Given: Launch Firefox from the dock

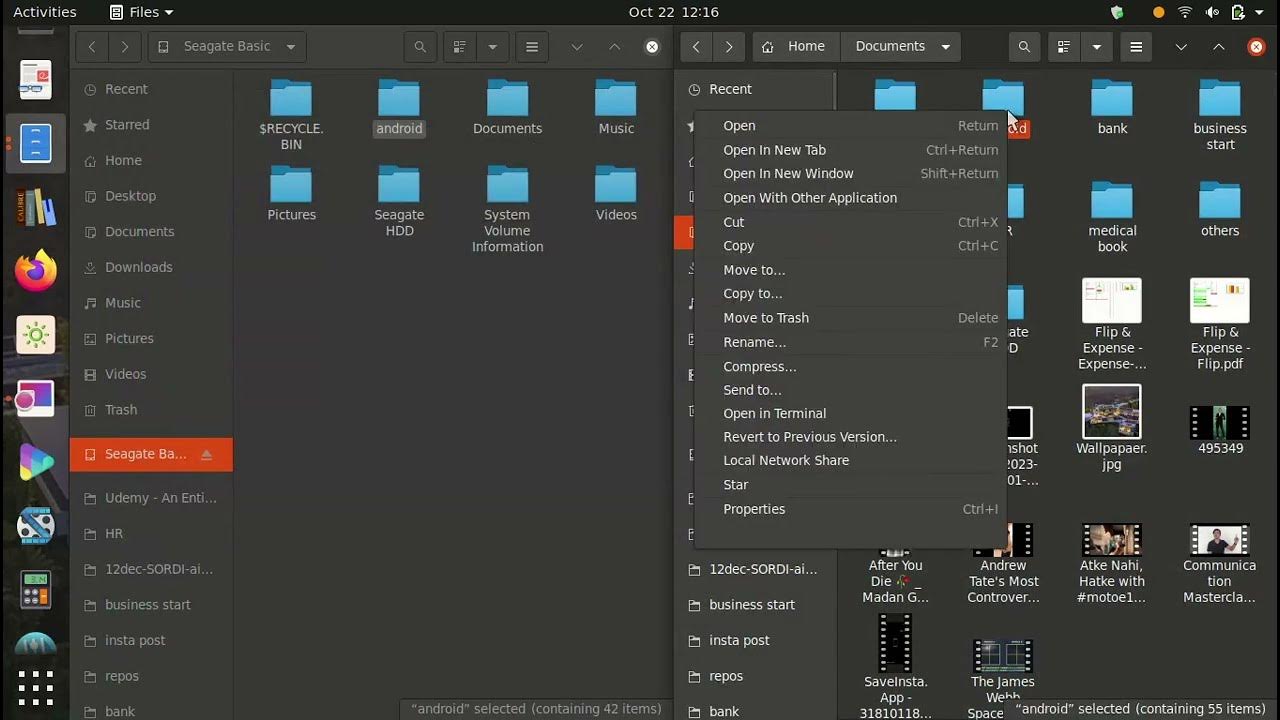Looking at the screenshot, I should click(x=36, y=271).
